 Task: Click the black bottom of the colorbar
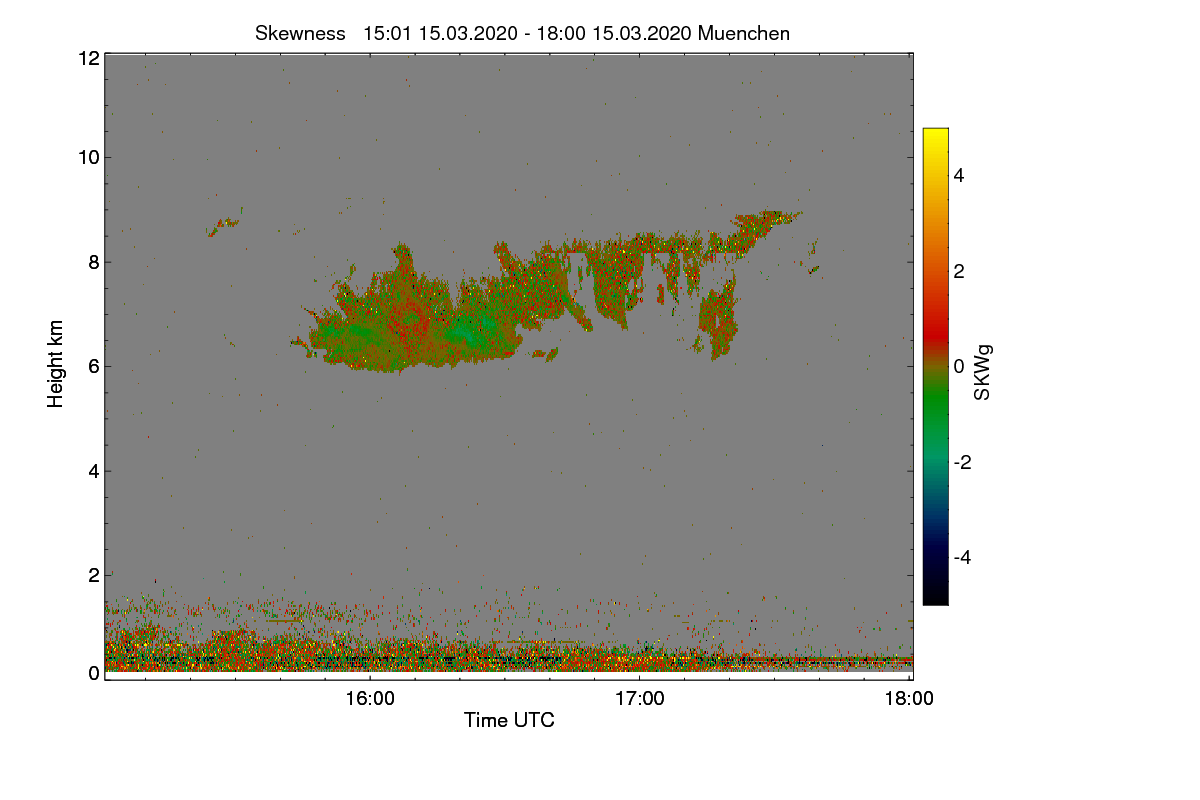(935, 595)
